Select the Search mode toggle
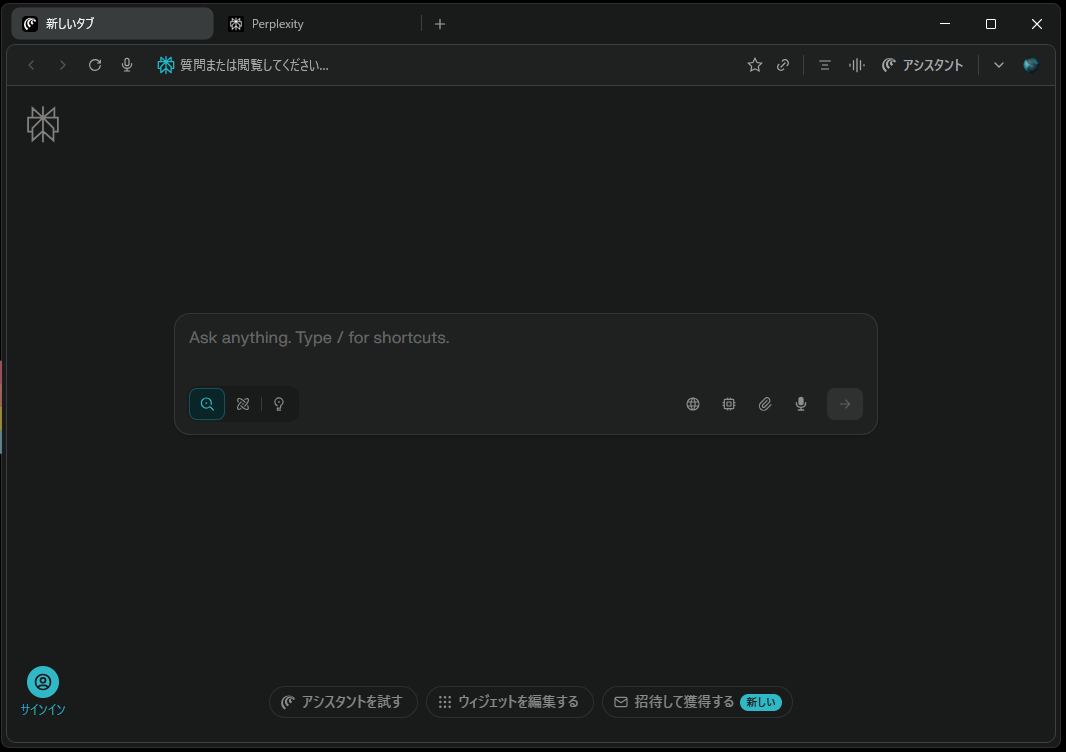The width and height of the screenshot is (1066, 752). click(207, 404)
